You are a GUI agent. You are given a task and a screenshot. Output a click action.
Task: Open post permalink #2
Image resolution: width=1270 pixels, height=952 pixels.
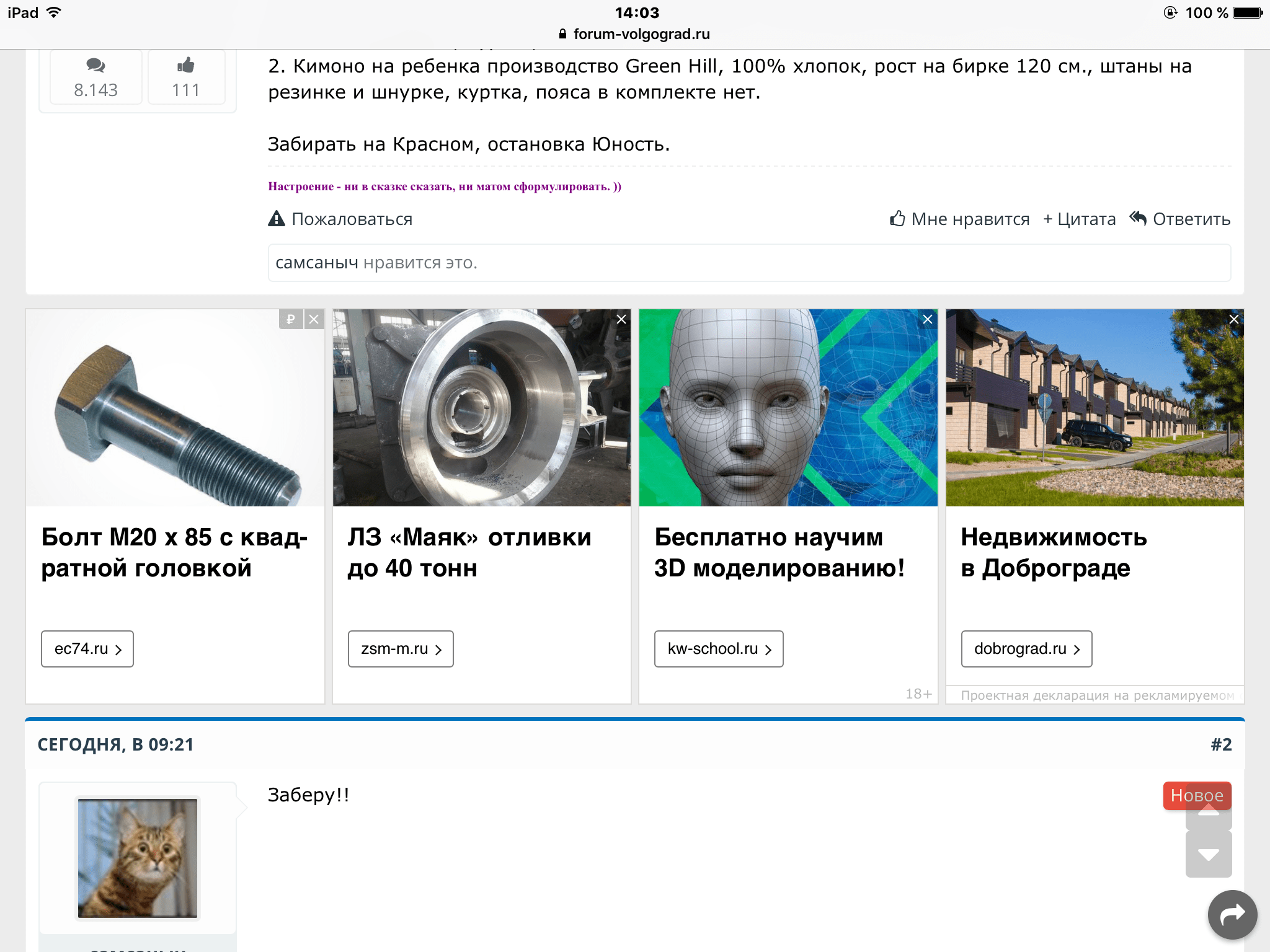pos(1220,744)
